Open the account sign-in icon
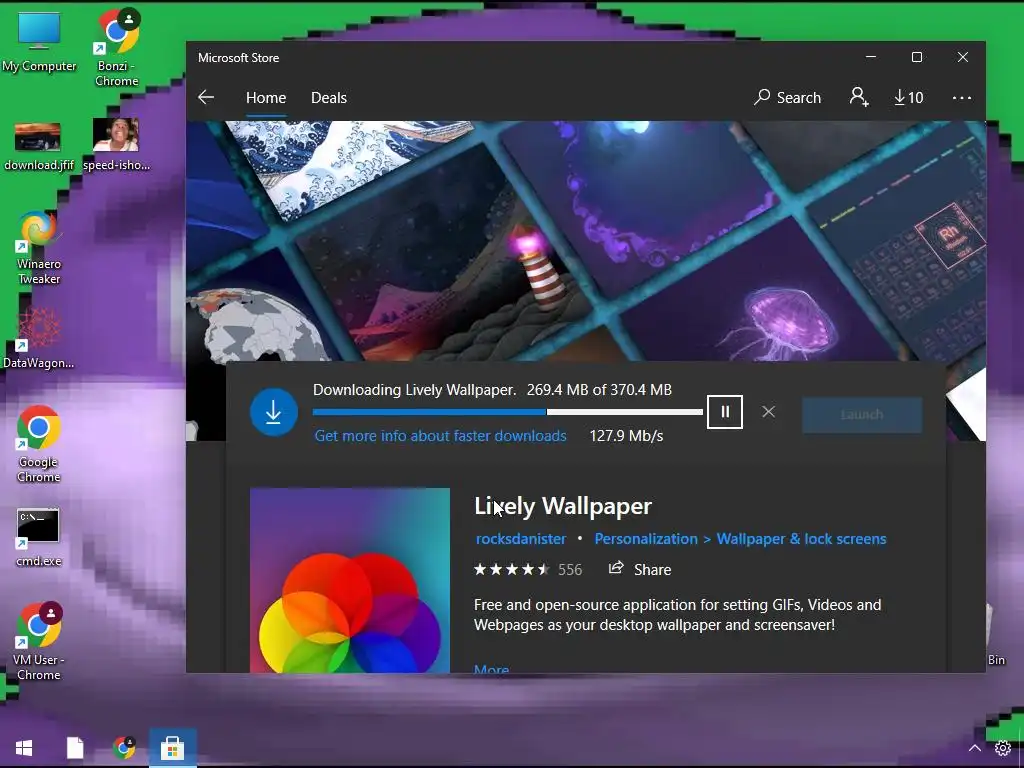The width and height of the screenshot is (1024, 768). (x=859, y=97)
